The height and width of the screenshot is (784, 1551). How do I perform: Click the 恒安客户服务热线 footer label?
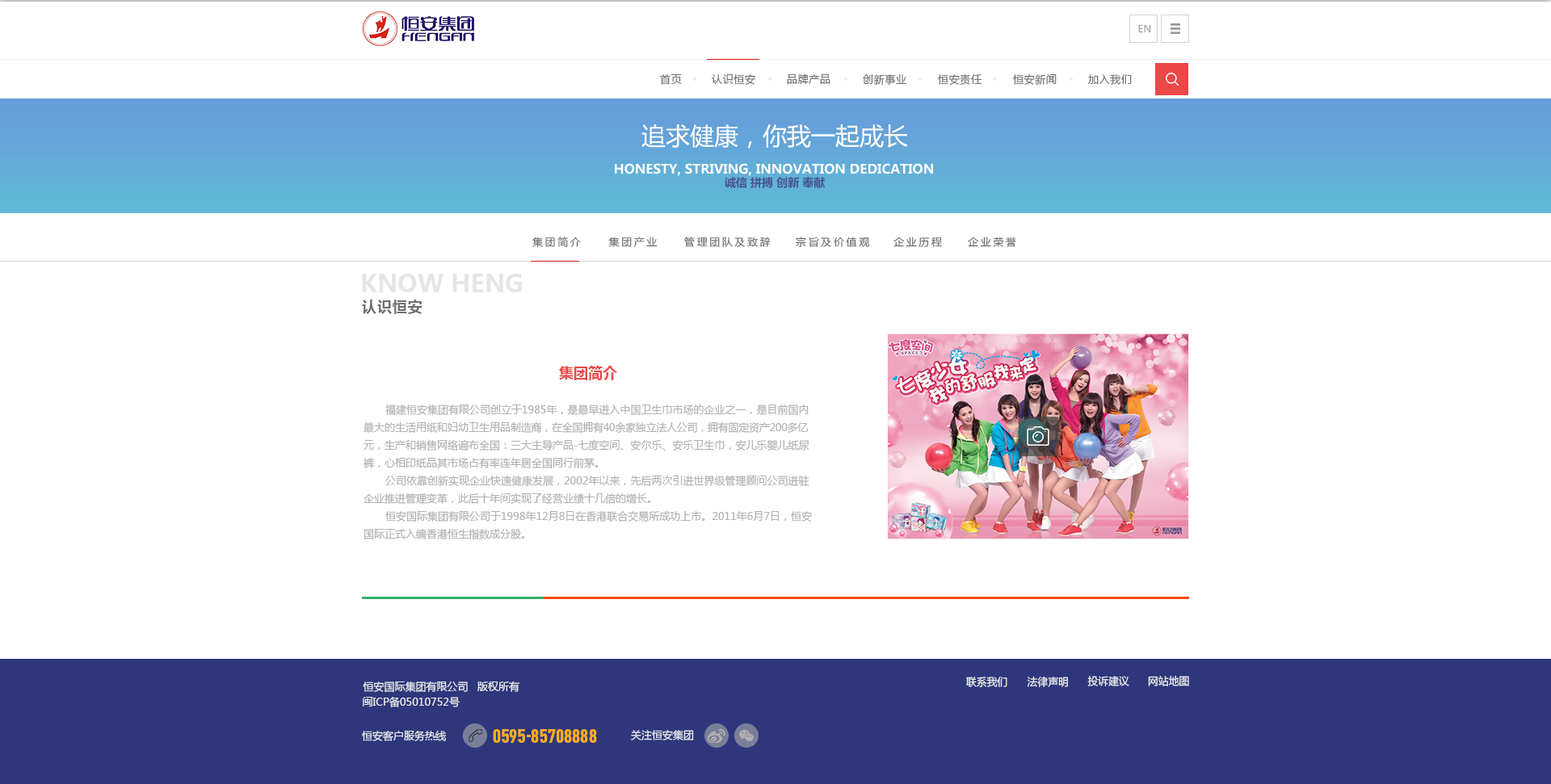404,736
